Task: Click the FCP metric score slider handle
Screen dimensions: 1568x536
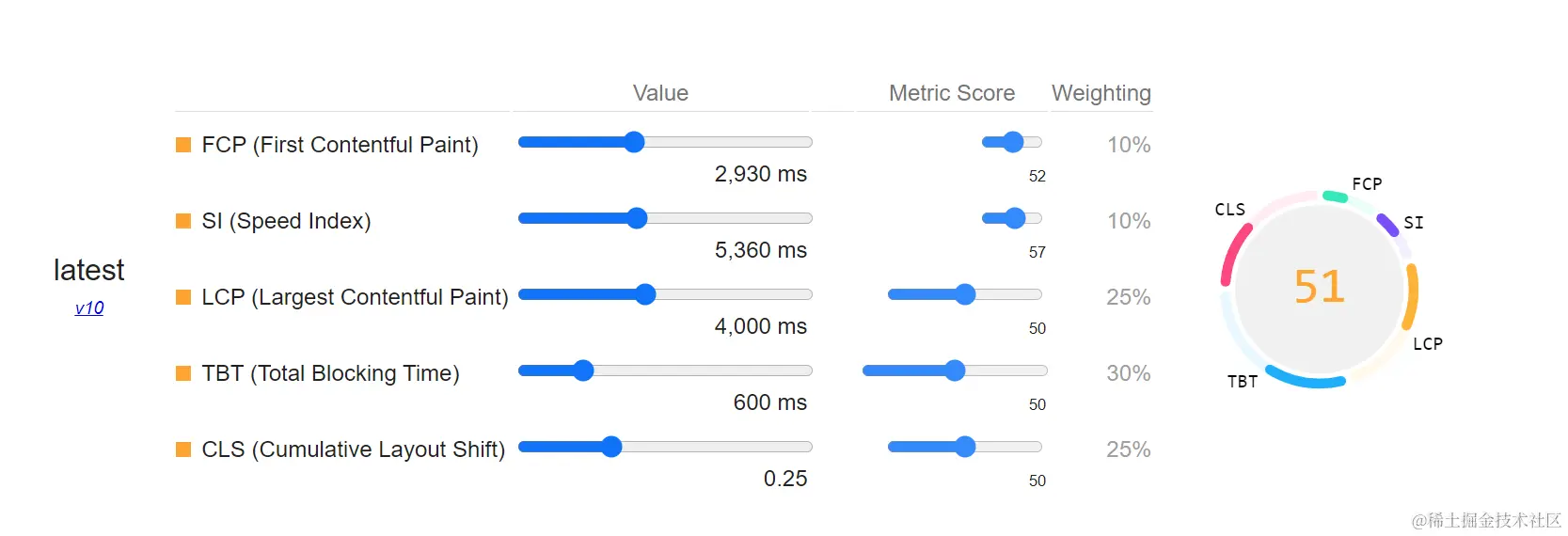Action: coord(1013,142)
